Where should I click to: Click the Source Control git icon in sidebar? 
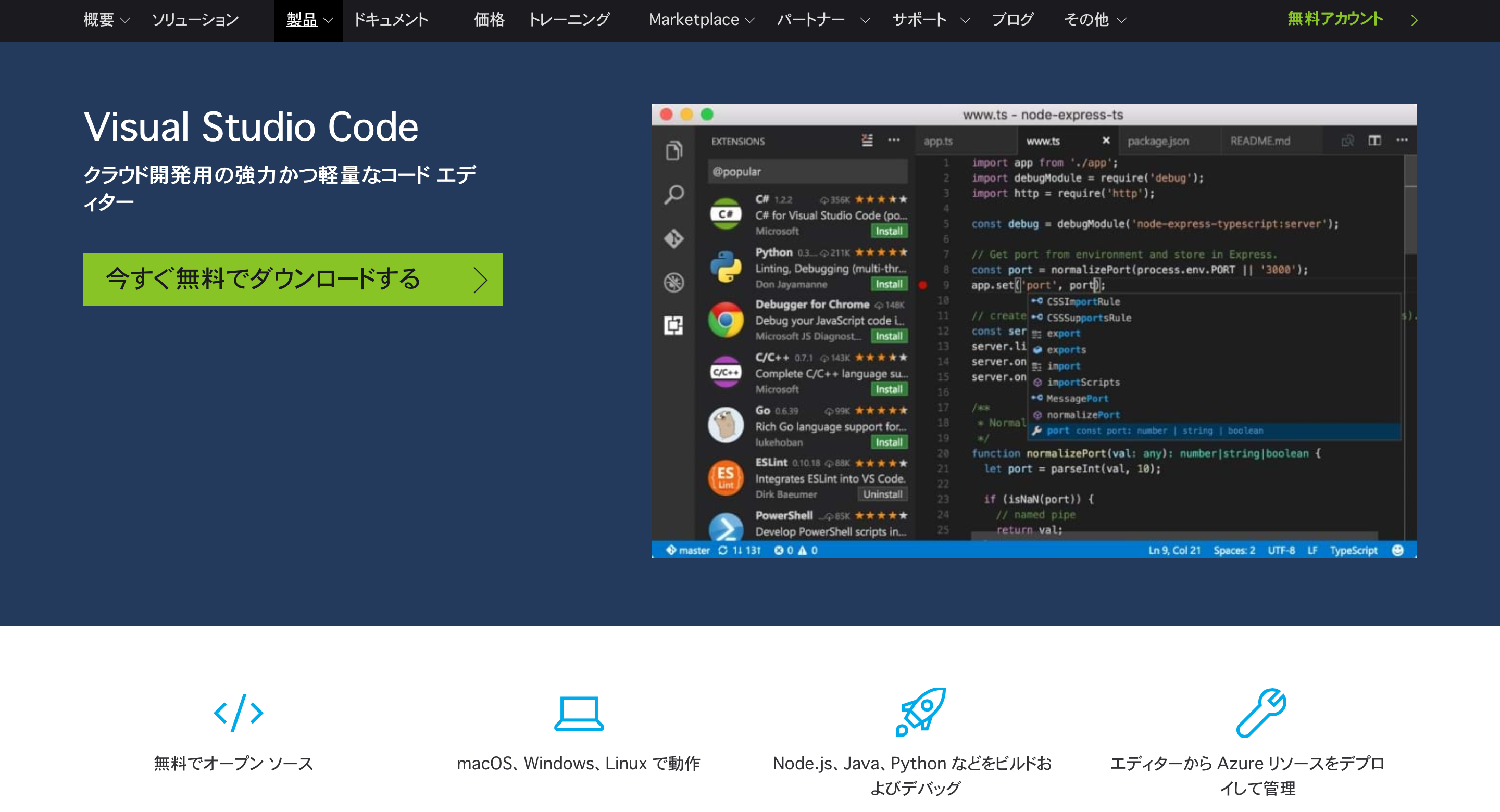click(x=674, y=238)
